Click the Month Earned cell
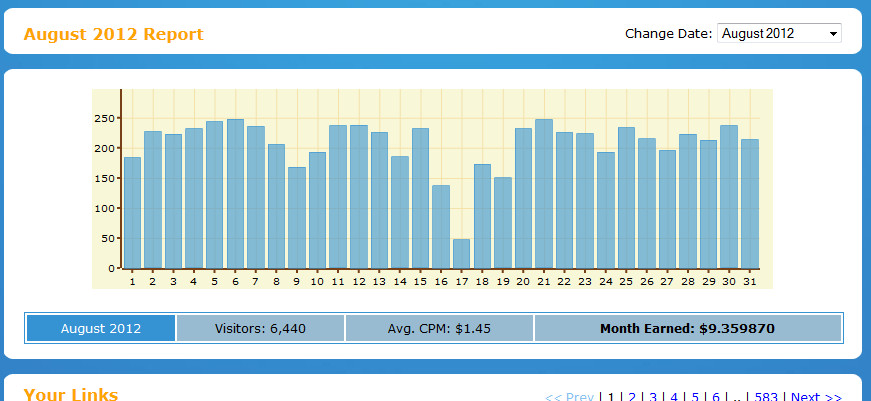Viewport: 871px width, 401px height. pyautogui.click(x=688, y=328)
